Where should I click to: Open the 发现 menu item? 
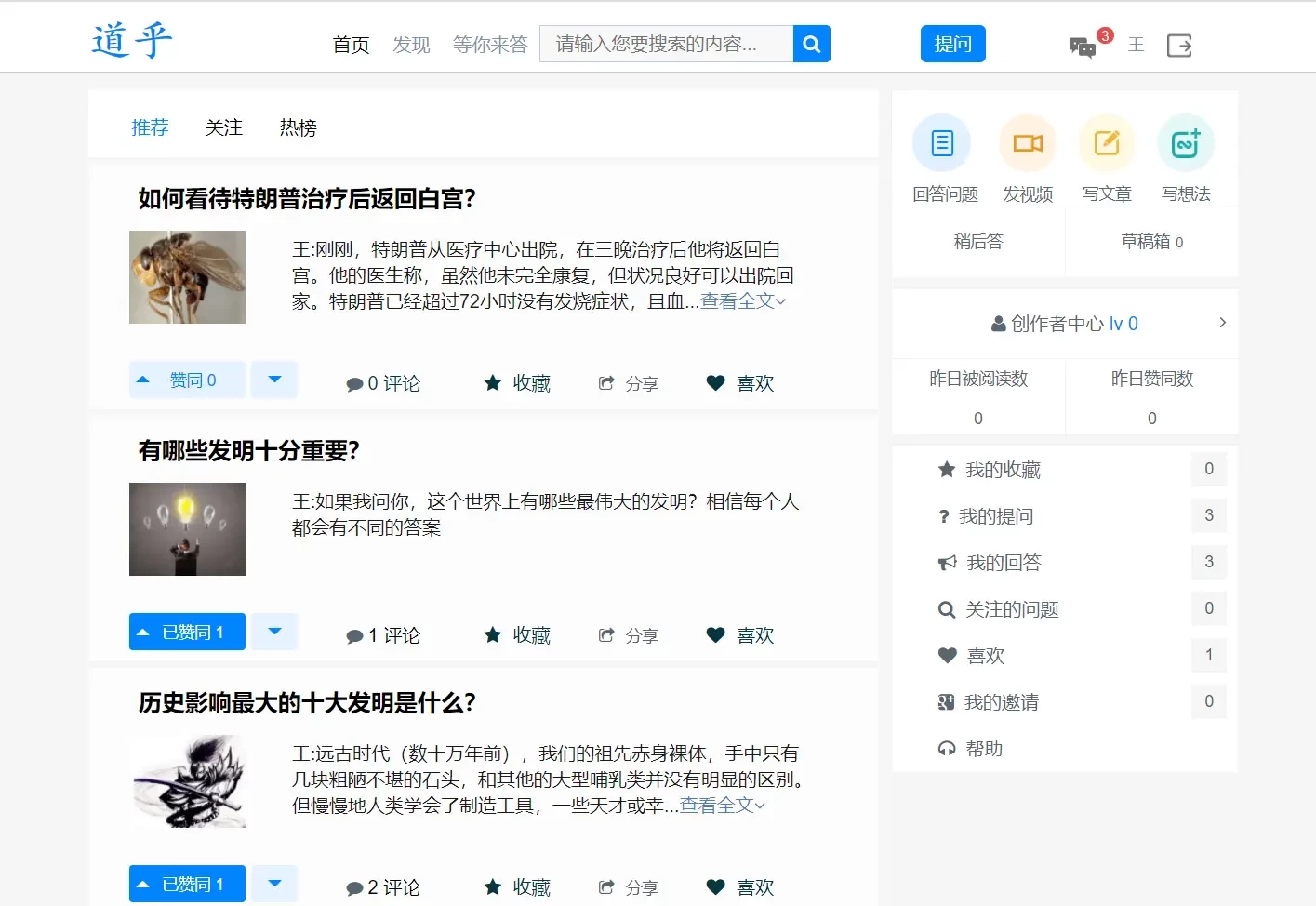(x=411, y=44)
